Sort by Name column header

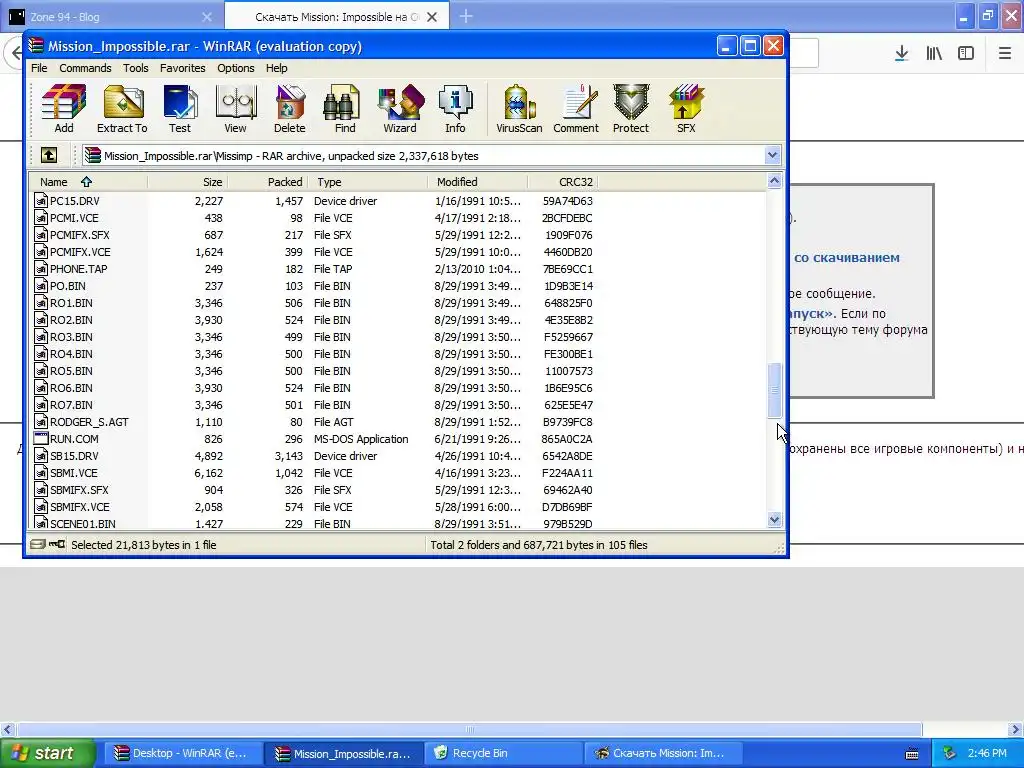[x=88, y=182]
